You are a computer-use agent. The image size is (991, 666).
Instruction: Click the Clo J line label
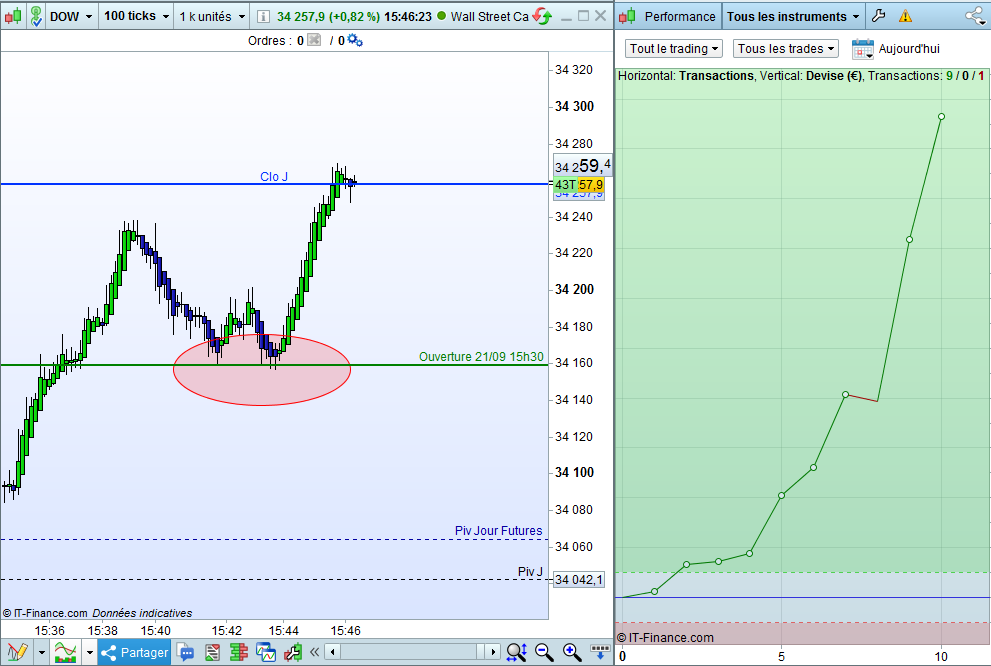[x=274, y=176]
